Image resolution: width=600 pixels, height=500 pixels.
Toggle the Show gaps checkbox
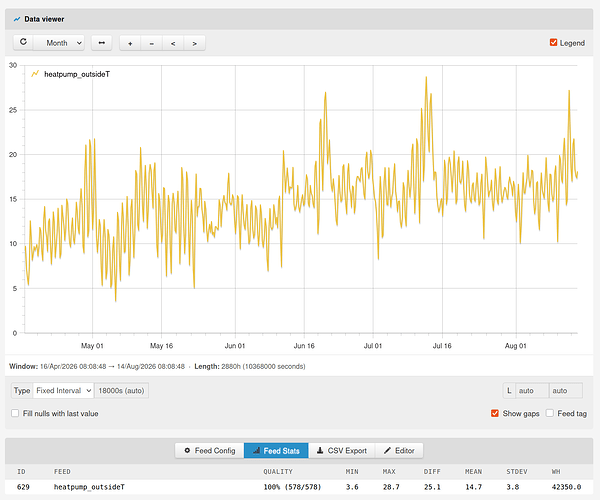point(495,413)
